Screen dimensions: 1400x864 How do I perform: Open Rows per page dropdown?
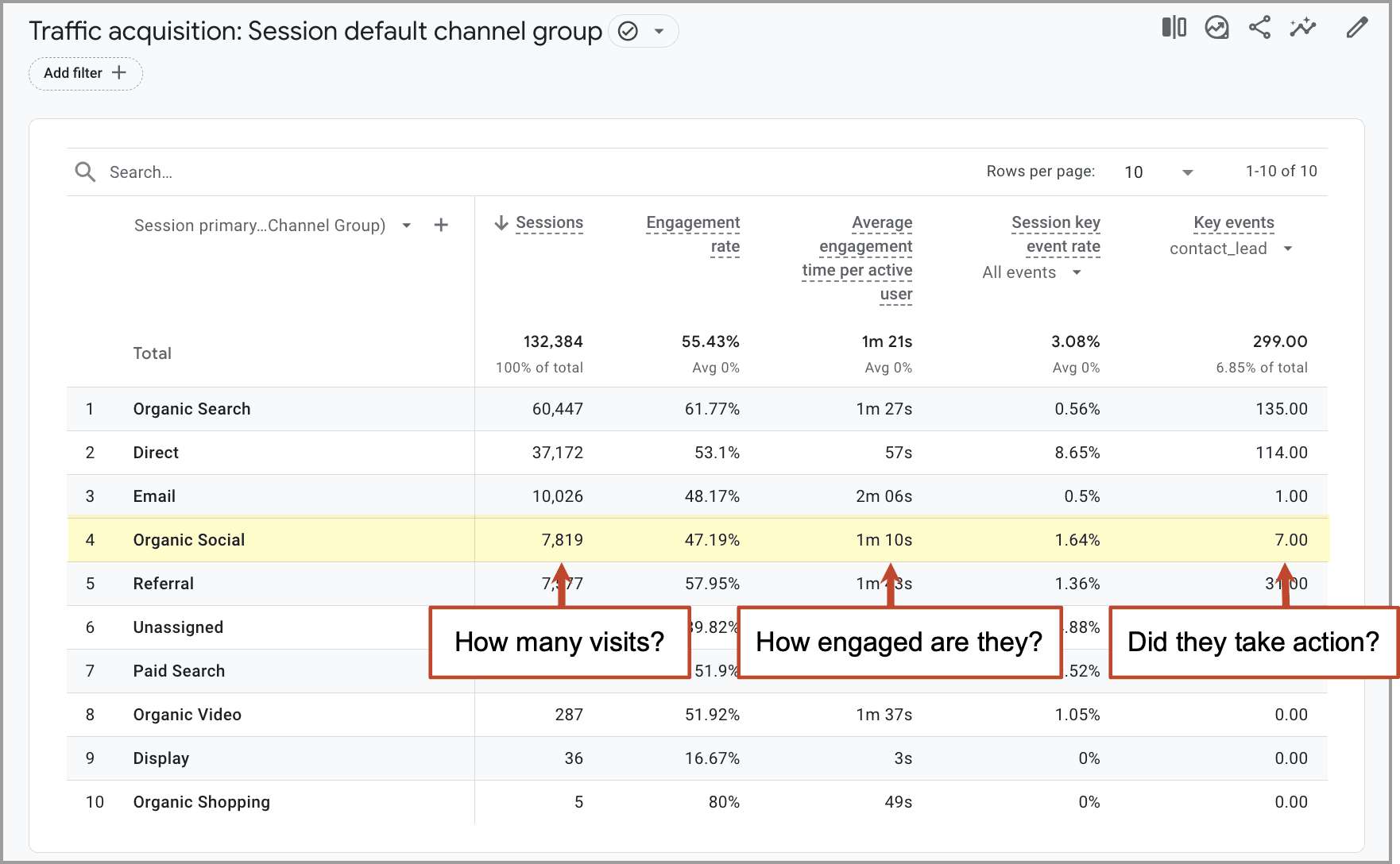(x=1158, y=172)
